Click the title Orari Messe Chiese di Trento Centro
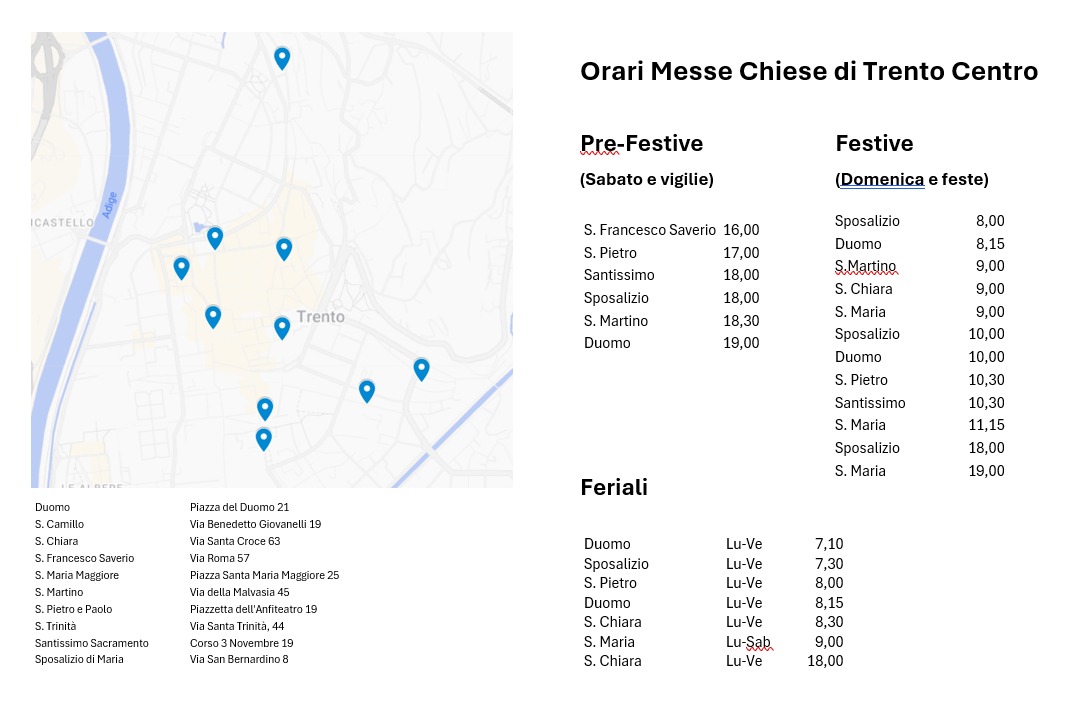This screenshot has height=711, width=1081. (808, 72)
